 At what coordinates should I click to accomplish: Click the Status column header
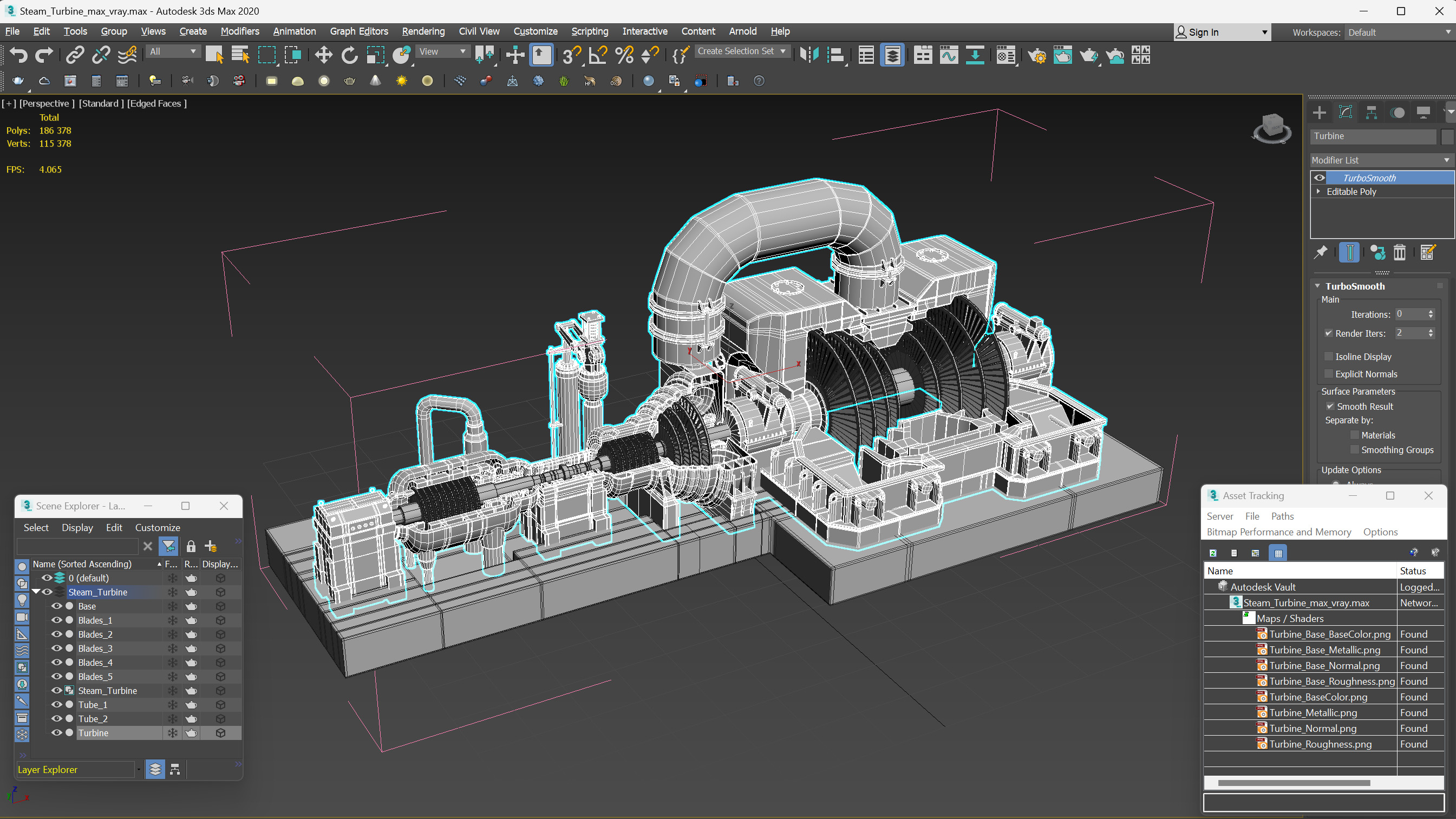[x=1420, y=571]
